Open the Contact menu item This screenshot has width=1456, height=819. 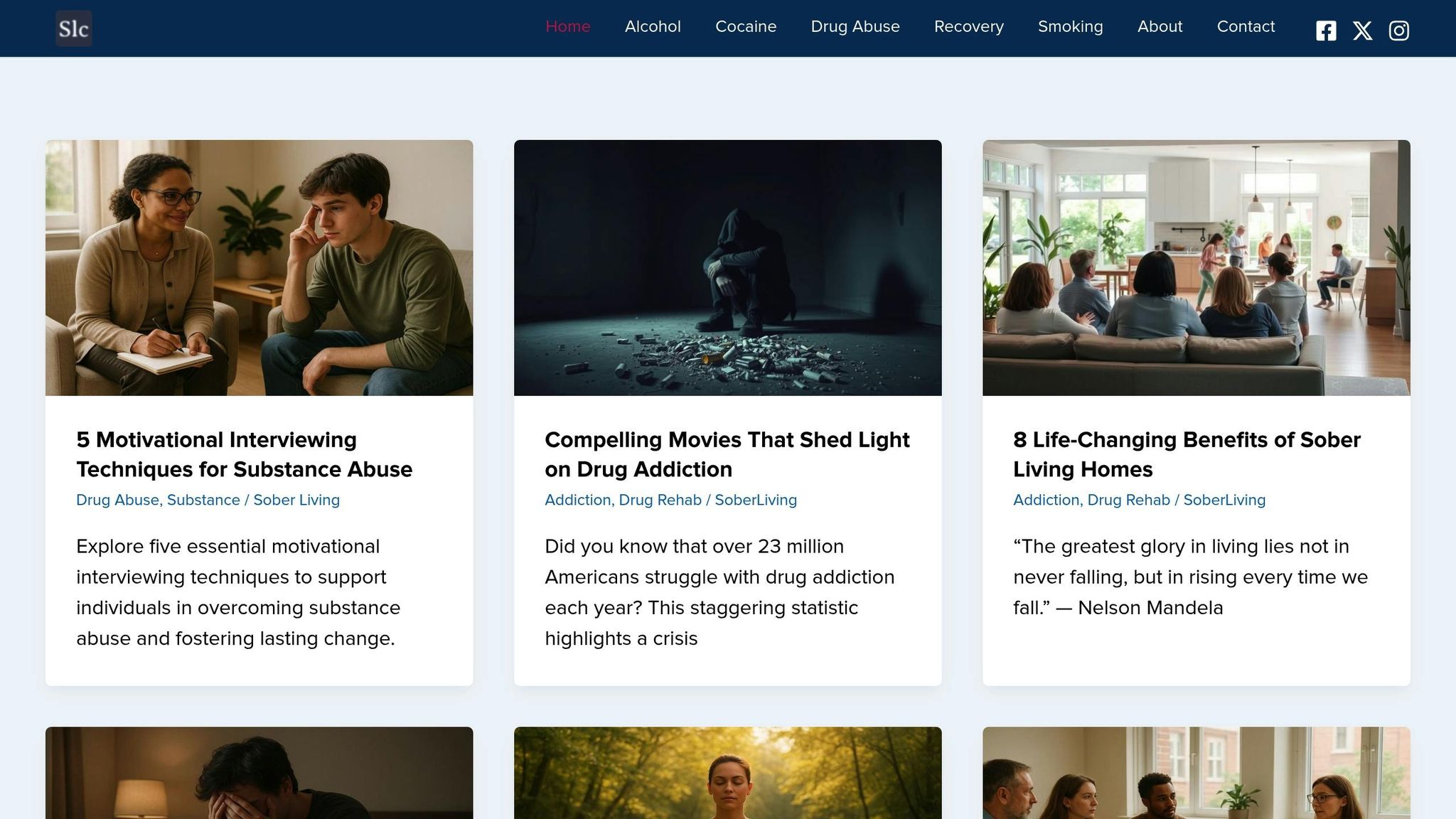[1246, 26]
